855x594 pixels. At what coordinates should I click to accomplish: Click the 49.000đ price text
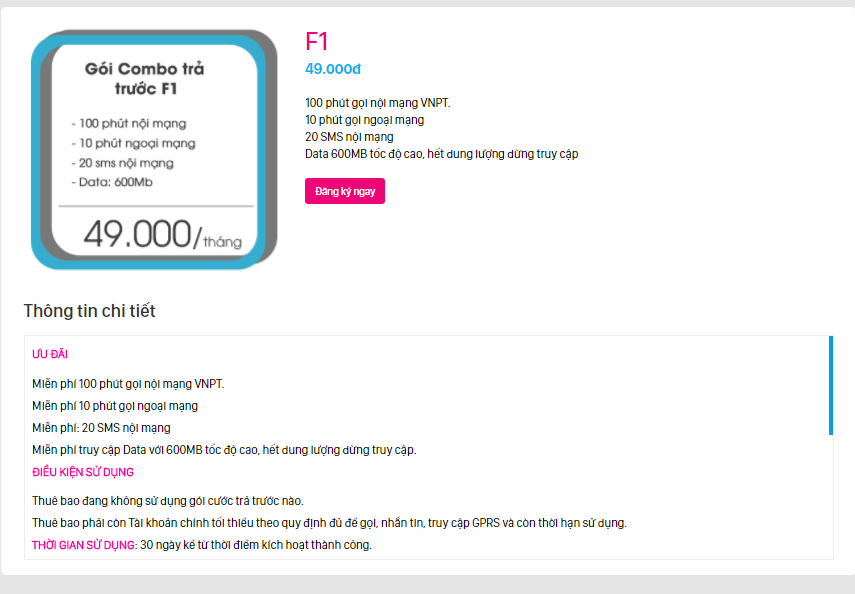pos(333,69)
